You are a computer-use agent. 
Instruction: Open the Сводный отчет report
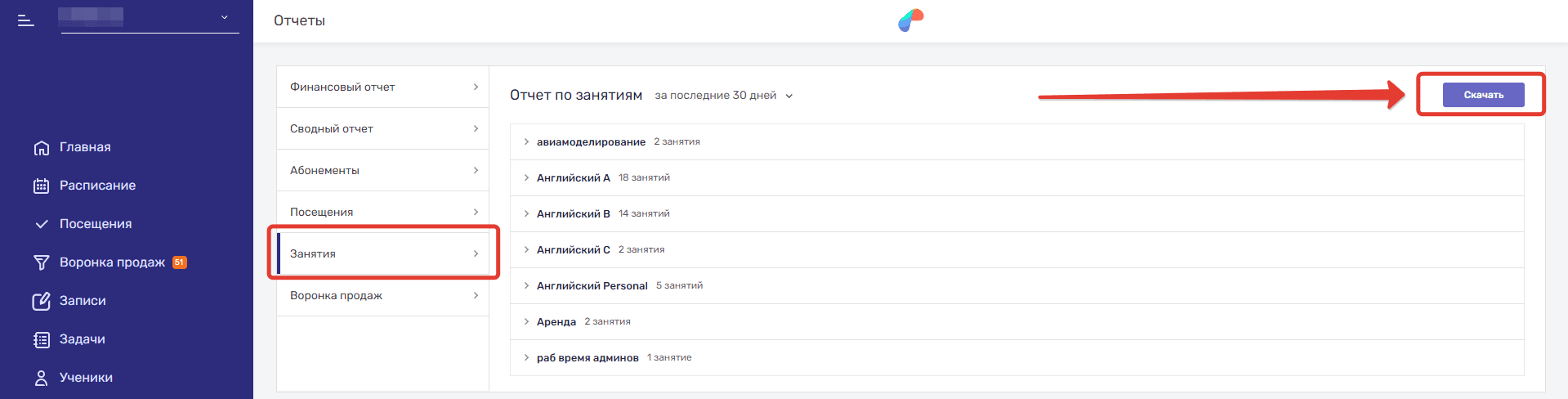click(382, 128)
